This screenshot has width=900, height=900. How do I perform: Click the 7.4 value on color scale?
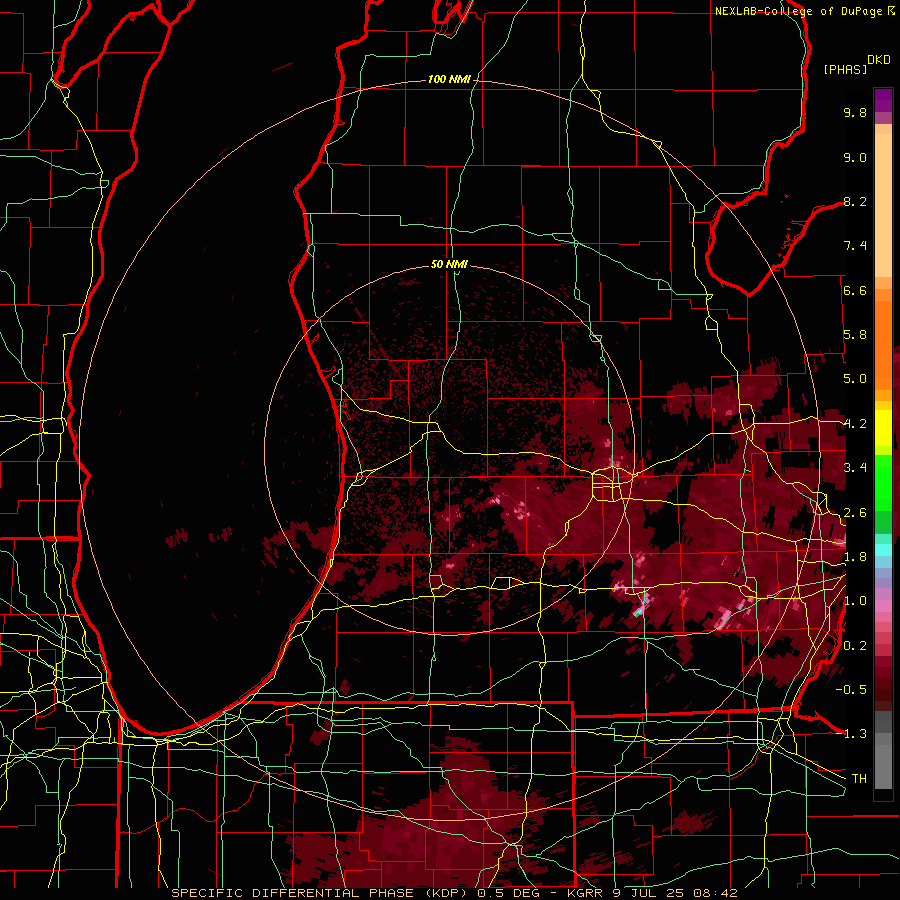tap(855, 246)
